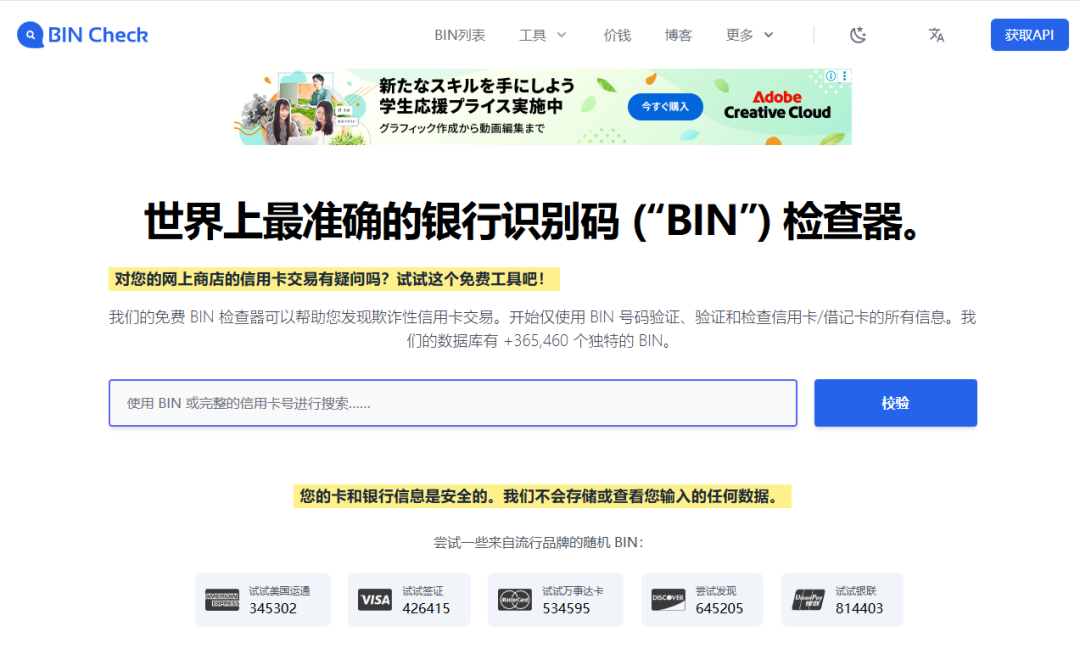This screenshot has width=1080, height=671.
Task: Open the language switcher icon
Action: (x=936, y=34)
